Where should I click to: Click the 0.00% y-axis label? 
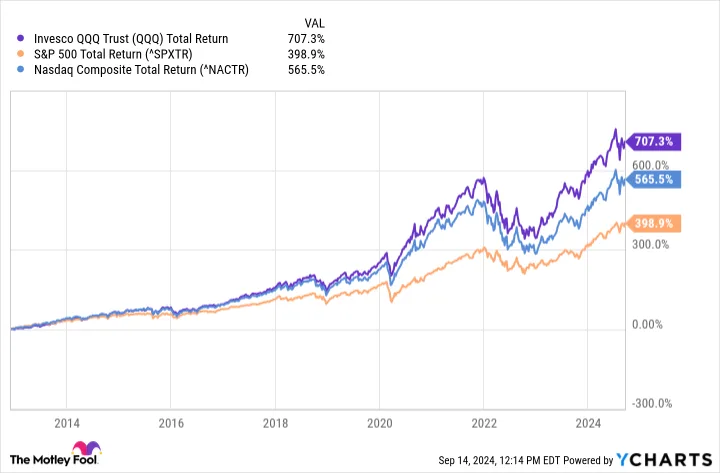pyautogui.click(x=647, y=325)
